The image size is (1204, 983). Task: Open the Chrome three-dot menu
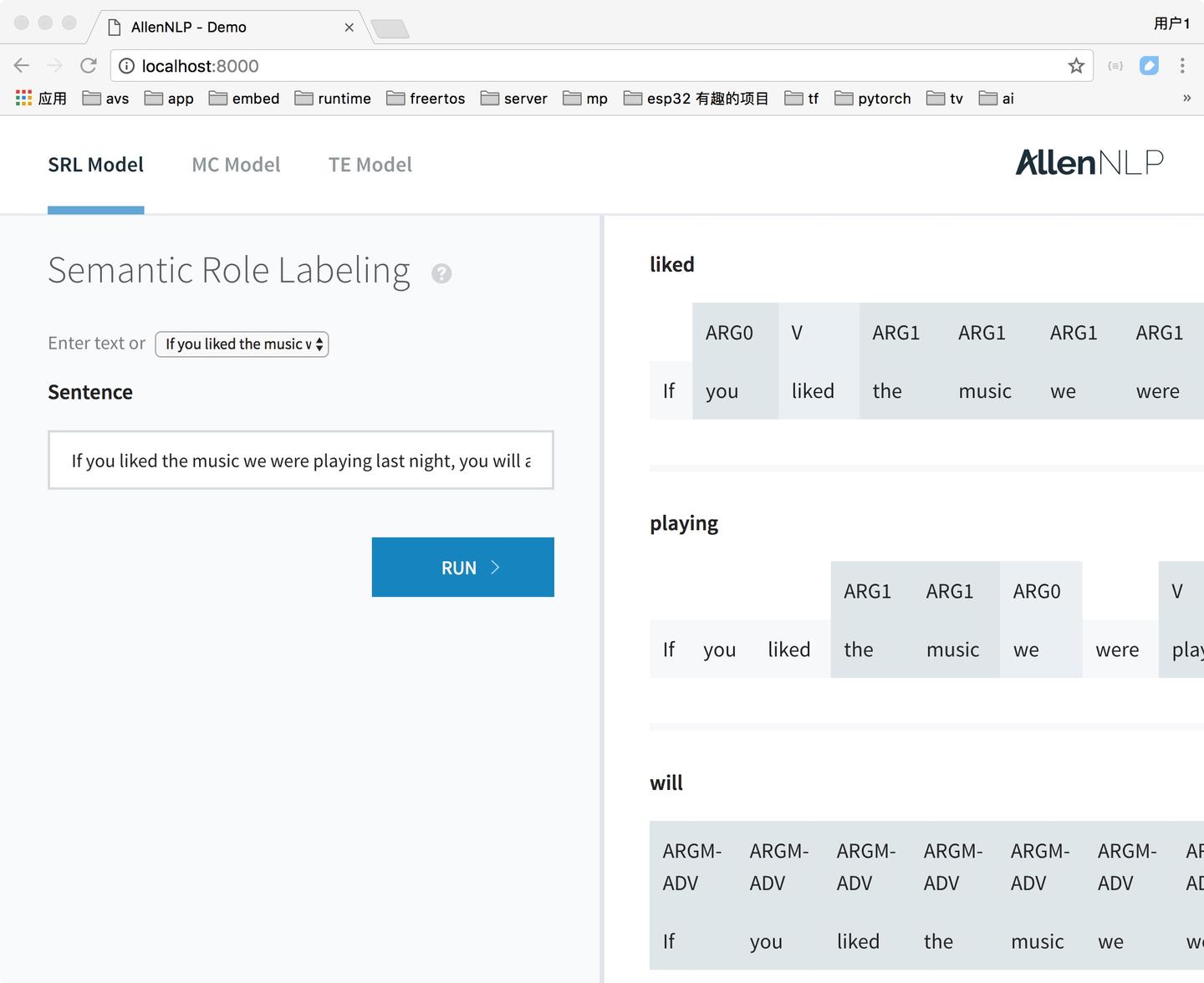[1183, 65]
